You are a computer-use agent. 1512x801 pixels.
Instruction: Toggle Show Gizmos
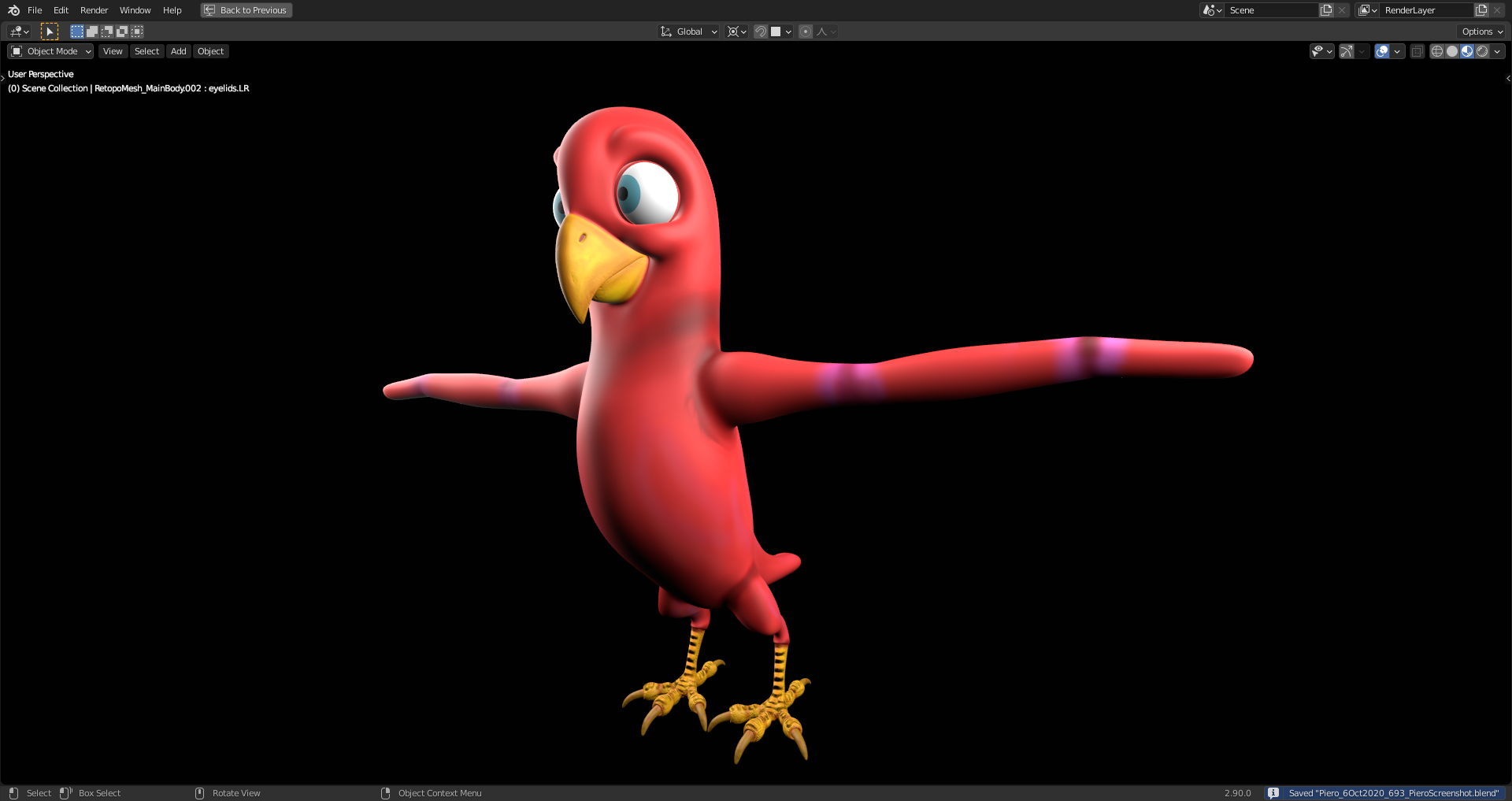tap(1346, 50)
